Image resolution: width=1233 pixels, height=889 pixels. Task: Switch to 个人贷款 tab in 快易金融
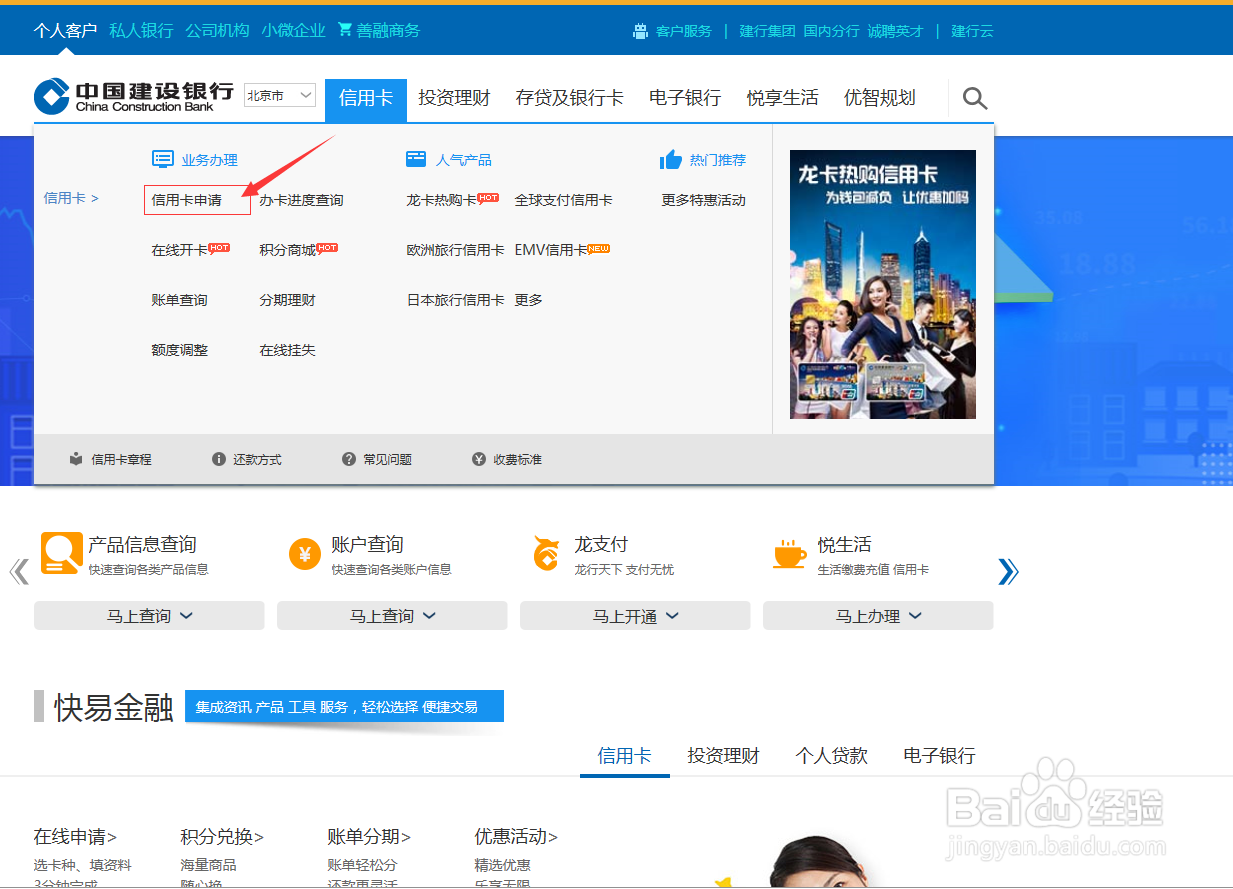[832, 756]
